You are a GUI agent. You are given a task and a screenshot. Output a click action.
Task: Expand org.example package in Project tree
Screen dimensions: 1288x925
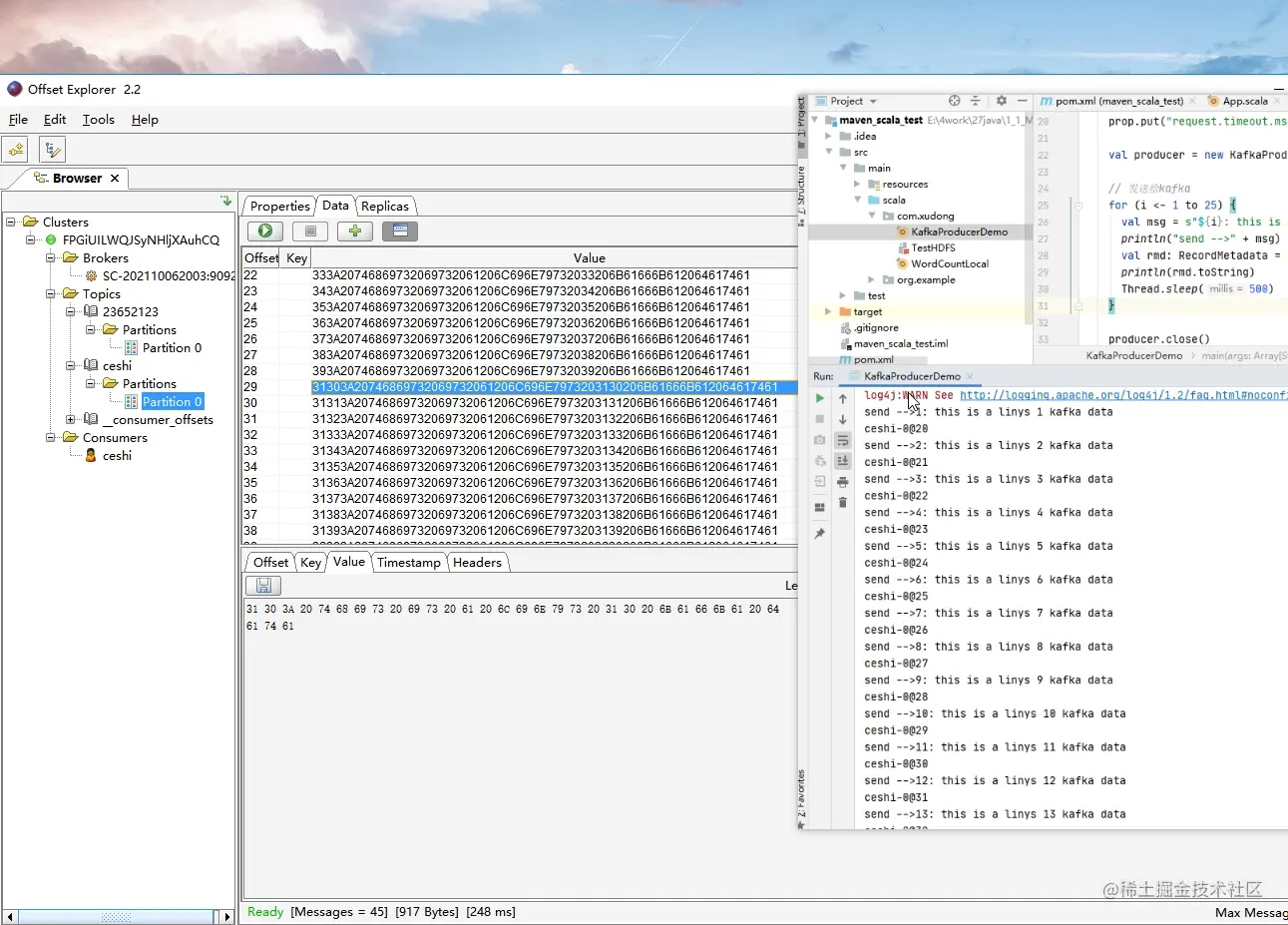[x=871, y=279]
